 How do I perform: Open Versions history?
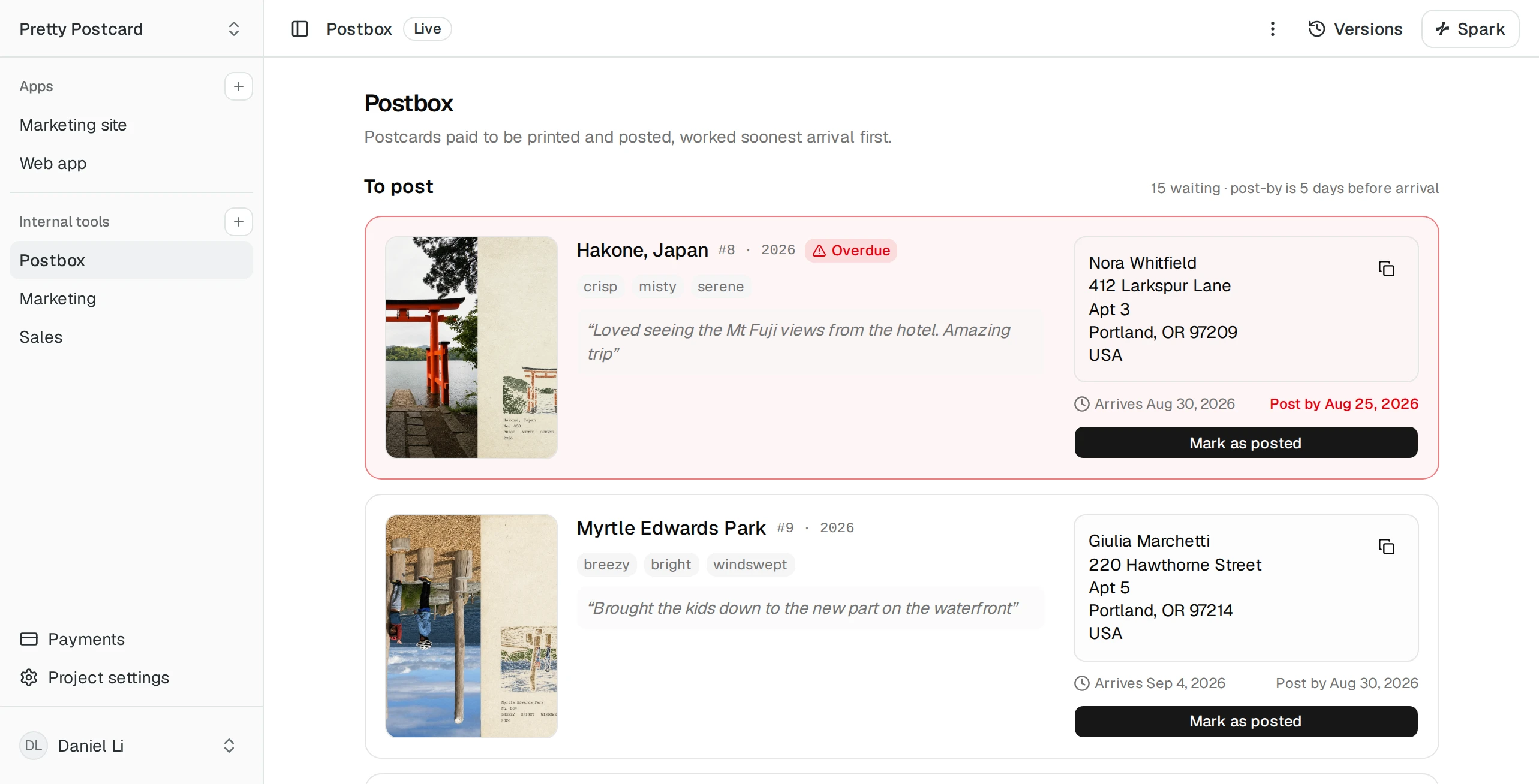pos(1355,29)
